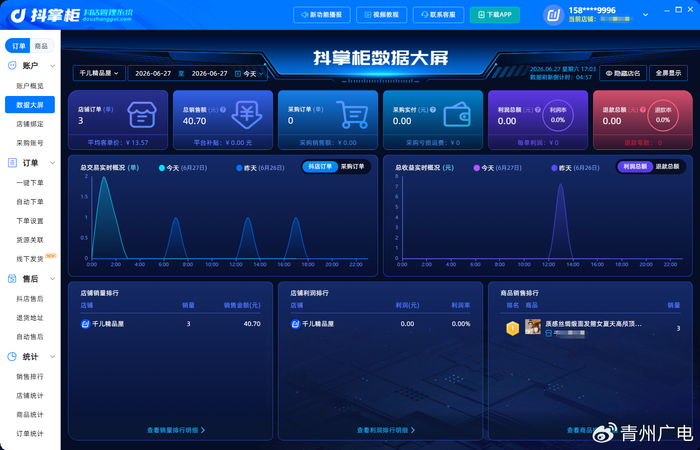Open 线下发货 in sidebar
The width and height of the screenshot is (700, 450).
tap(30, 259)
